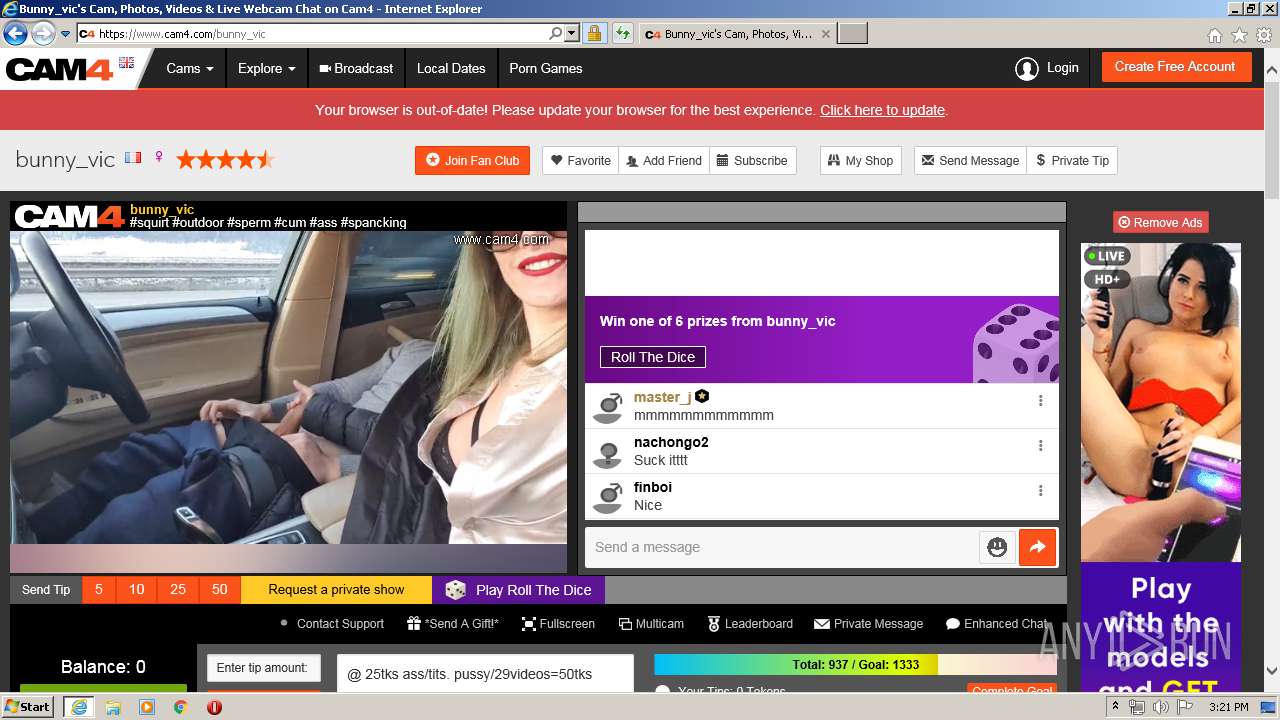Image resolution: width=1280 pixels, height=720 pixels.
Task: Click the bunny_vic username in video overlay
Action: [162, 209]
